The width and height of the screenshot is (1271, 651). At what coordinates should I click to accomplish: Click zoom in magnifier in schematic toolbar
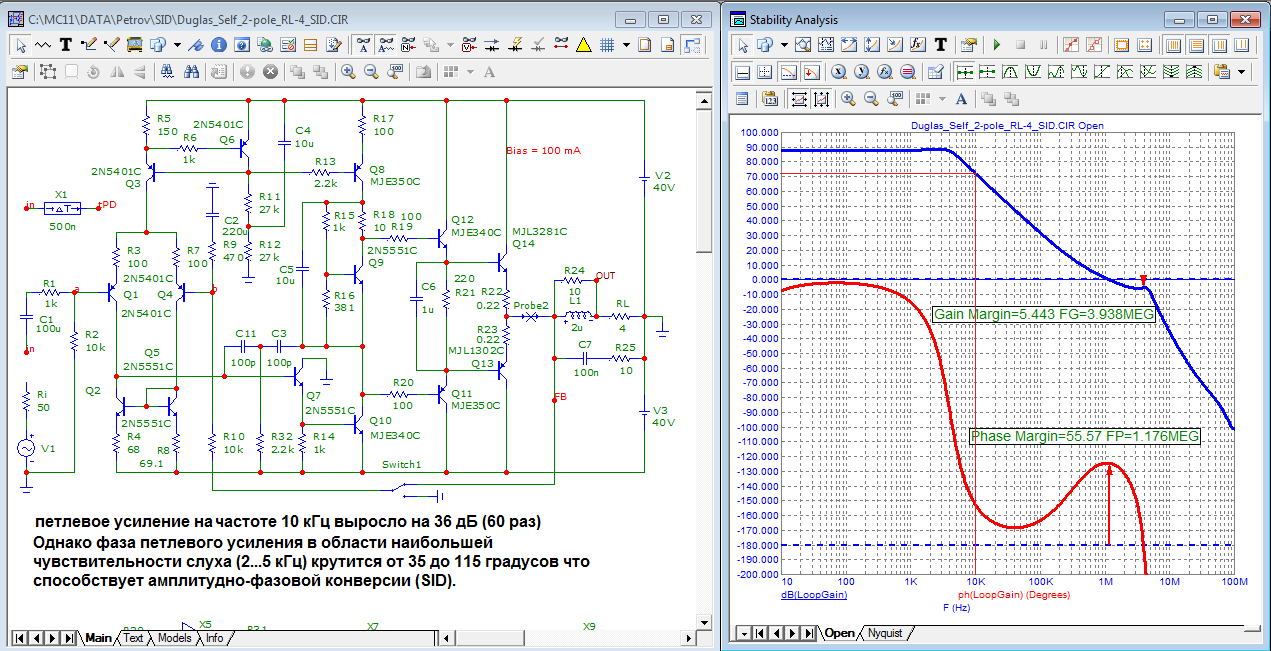coord(348,72)
